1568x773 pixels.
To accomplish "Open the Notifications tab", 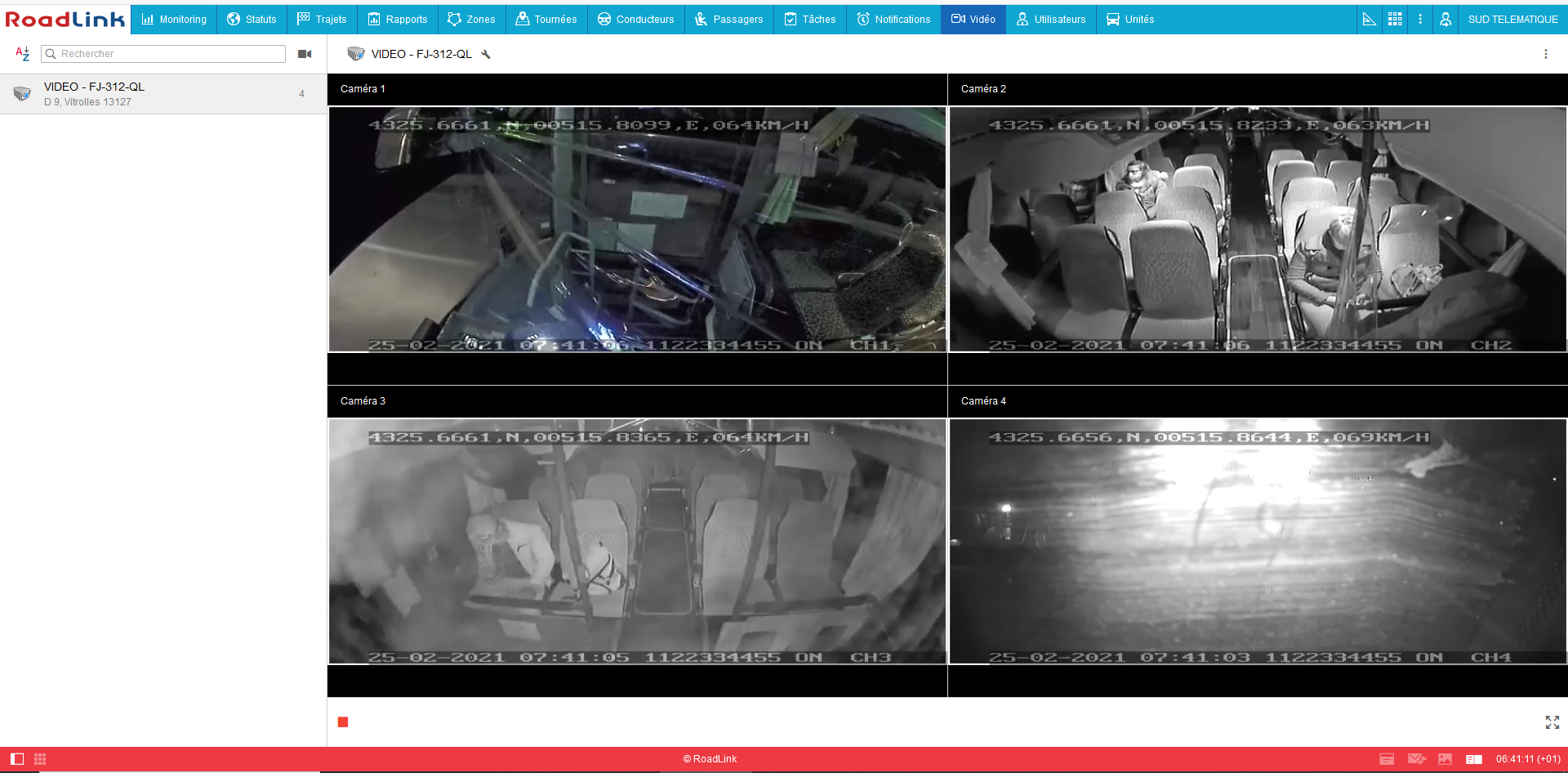I will click(893, 19).
